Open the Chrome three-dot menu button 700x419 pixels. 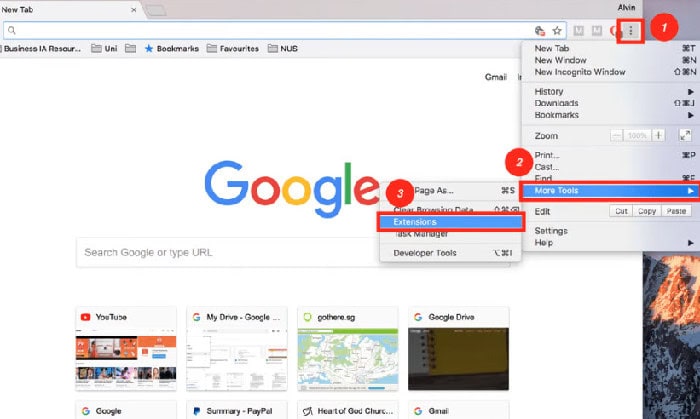coord(630,30)
